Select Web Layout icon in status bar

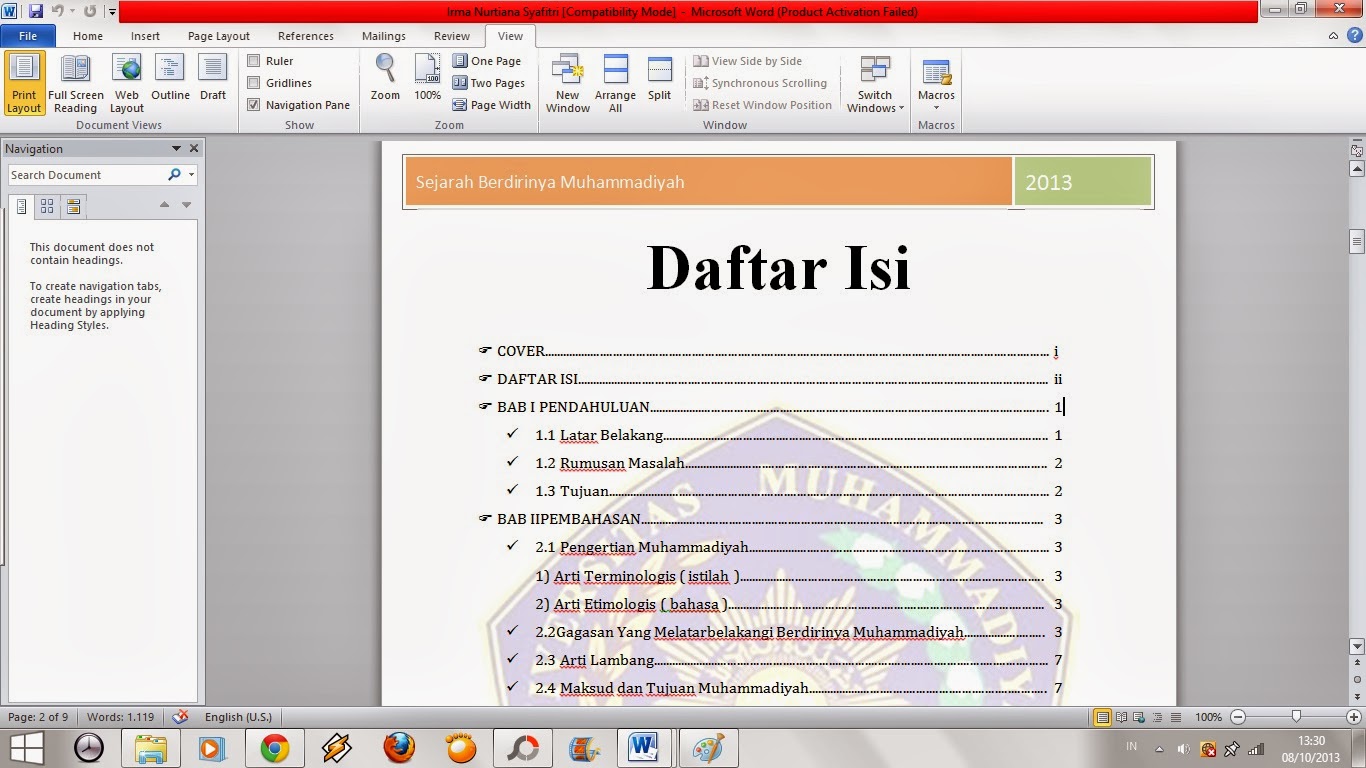point(1140,717)
